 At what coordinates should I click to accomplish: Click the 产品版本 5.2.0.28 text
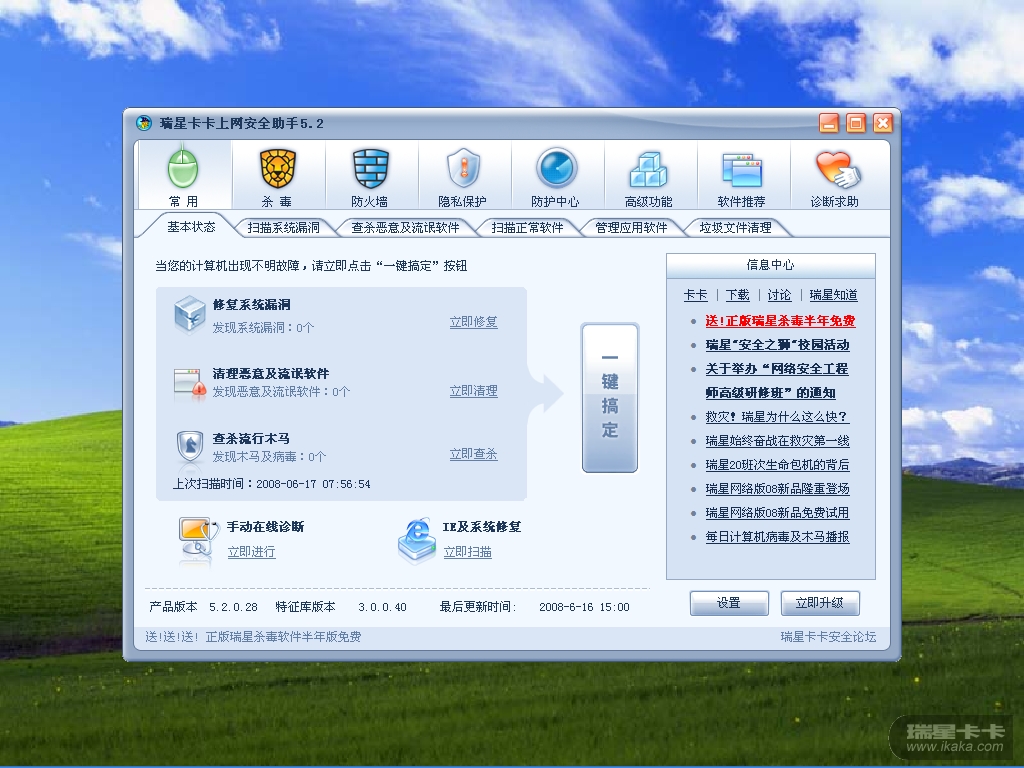point(203,607)
